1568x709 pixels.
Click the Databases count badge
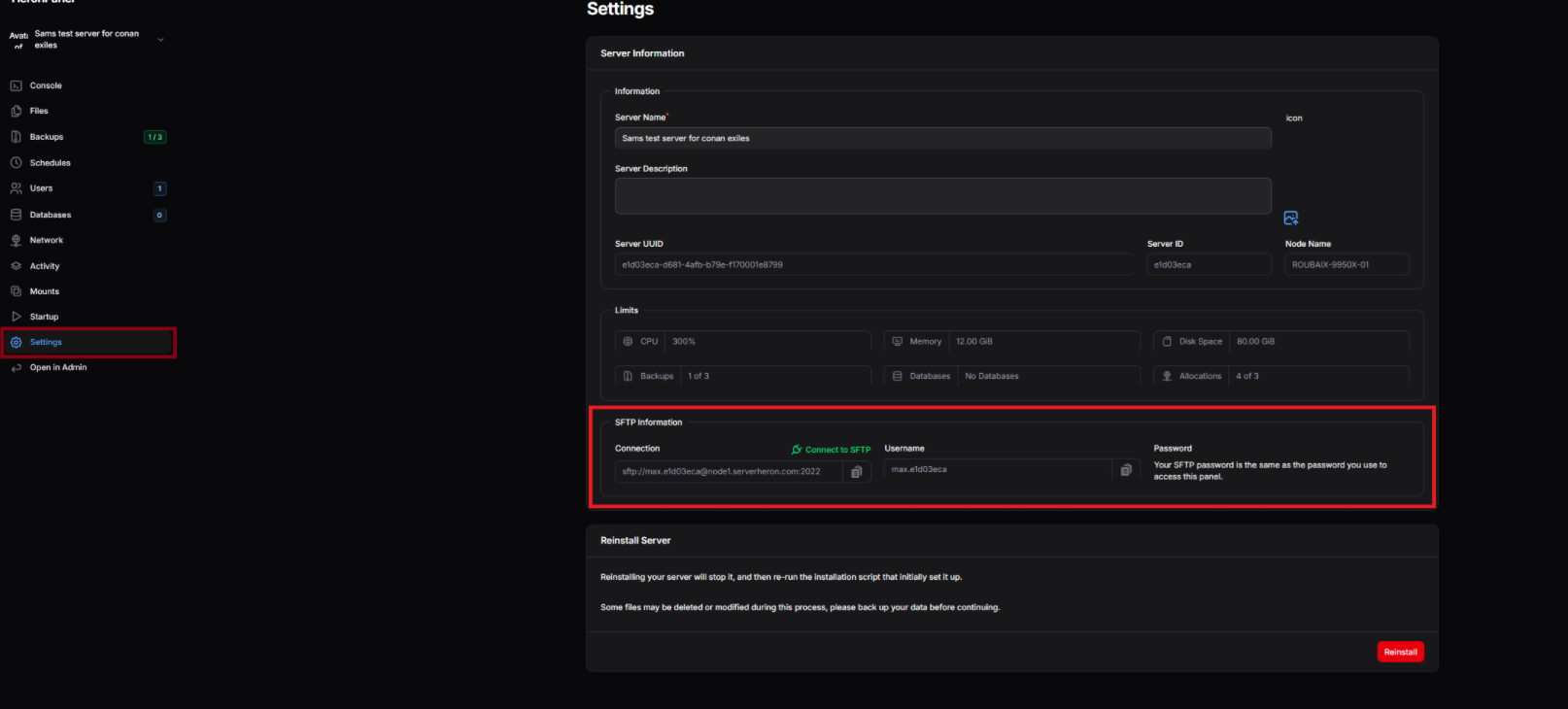coord(160,215)
